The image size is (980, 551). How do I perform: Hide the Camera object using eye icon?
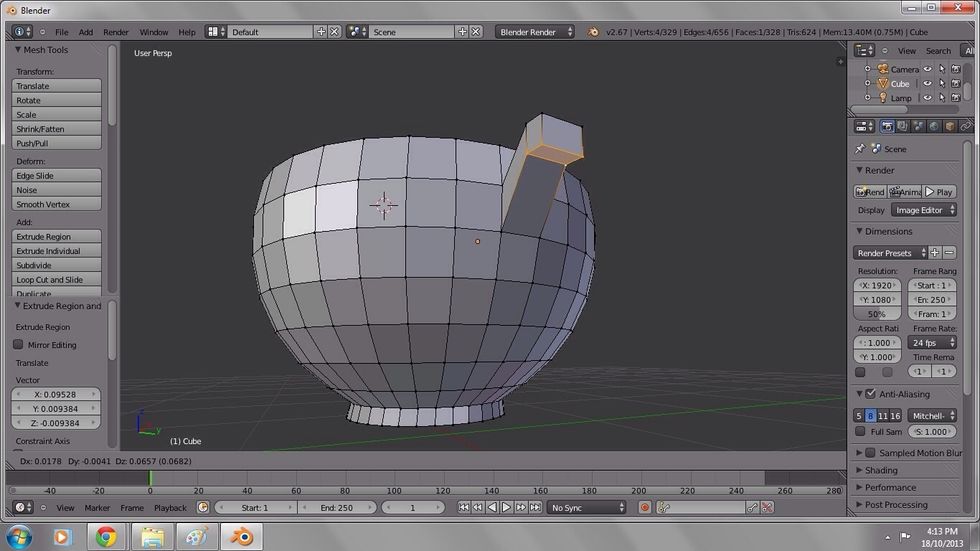tap(927, 69)
